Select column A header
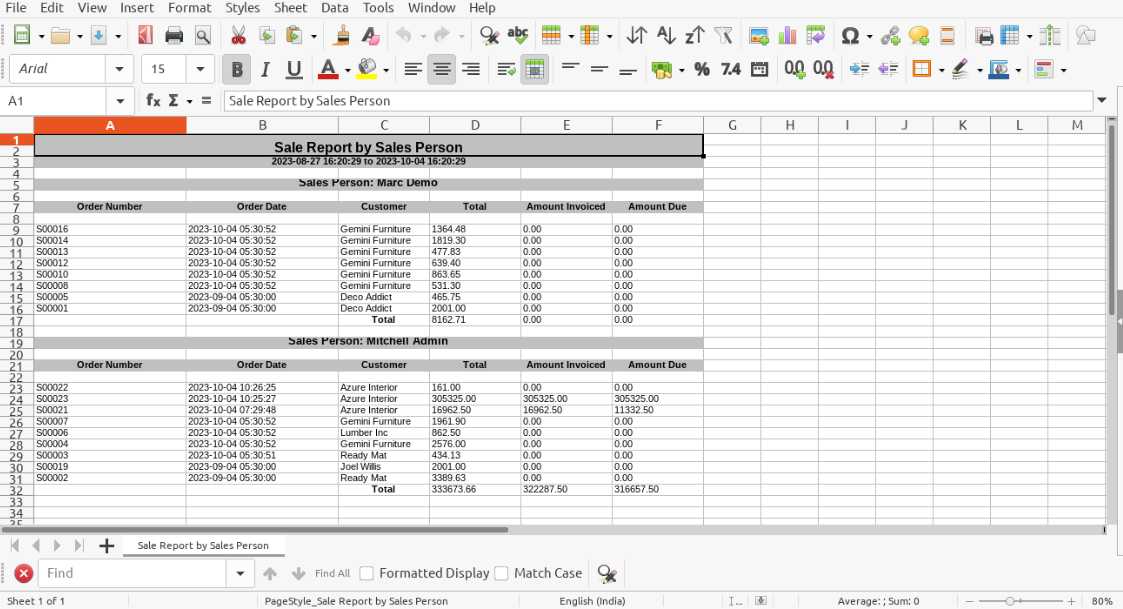 point(110,125)
